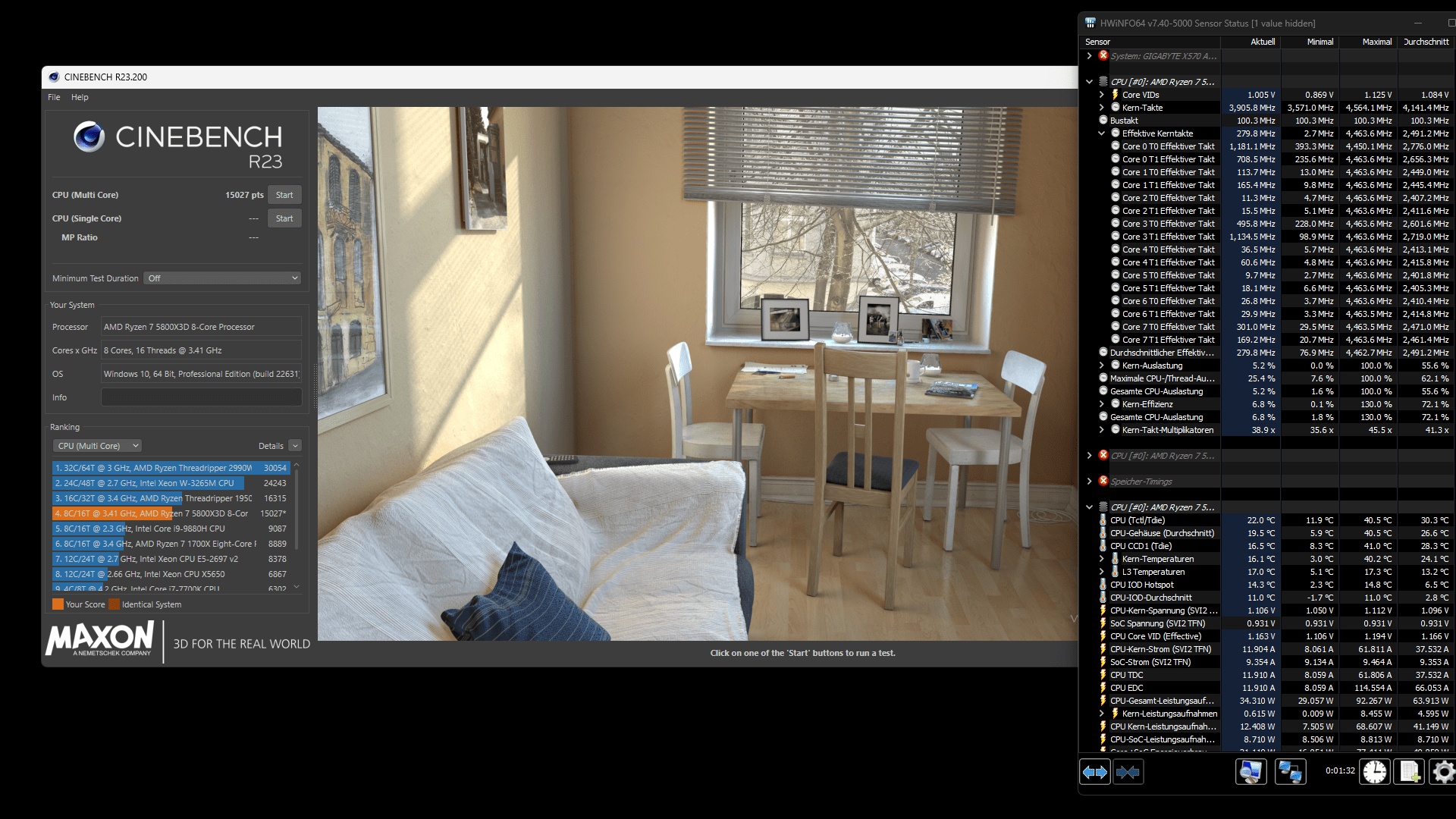1456x819 pixels.
Task: Click lightning icon of SoC-Strom (SVI2 TFN)
Action: click(1103, 662)
